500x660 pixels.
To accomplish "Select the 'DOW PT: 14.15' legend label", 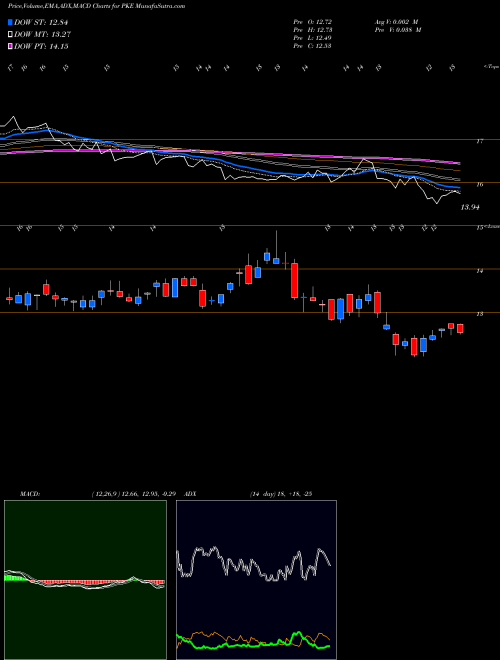I will click(x=41, y=47).
